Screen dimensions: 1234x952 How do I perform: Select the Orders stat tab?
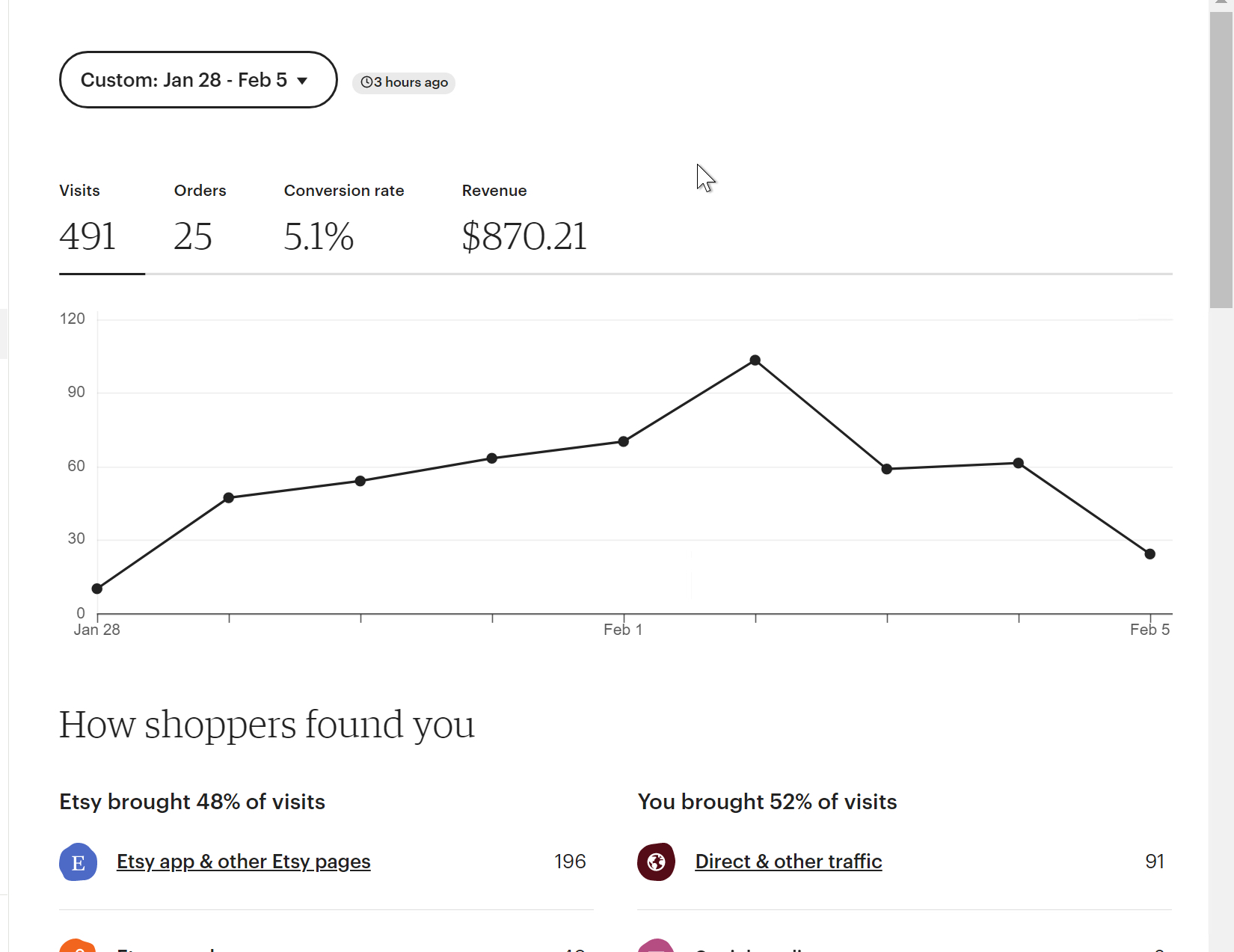coord(200,220)
